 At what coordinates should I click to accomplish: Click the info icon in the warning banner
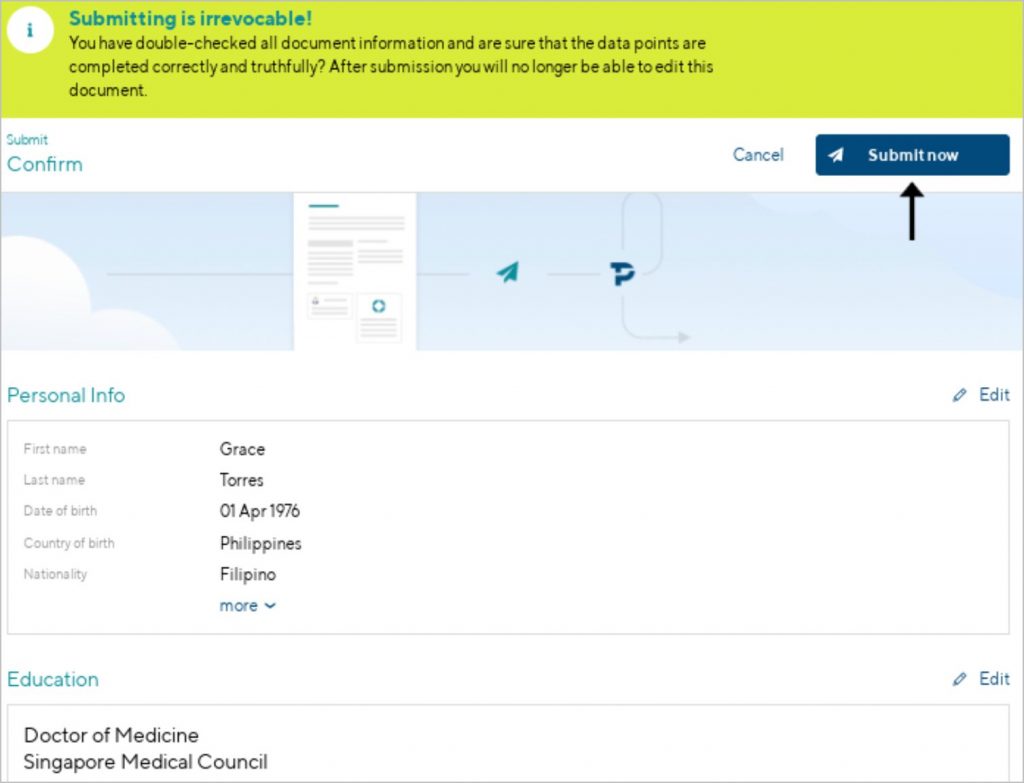point(29,30)
